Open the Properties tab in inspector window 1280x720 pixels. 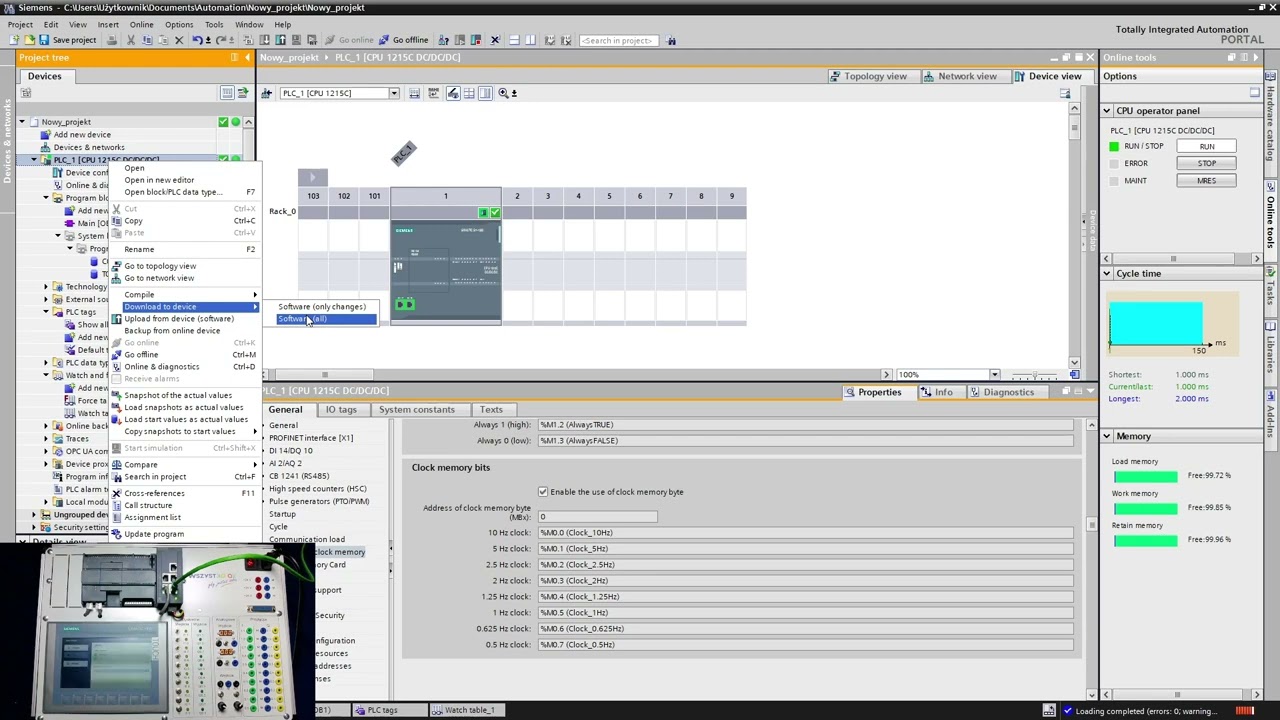point(872,392)
